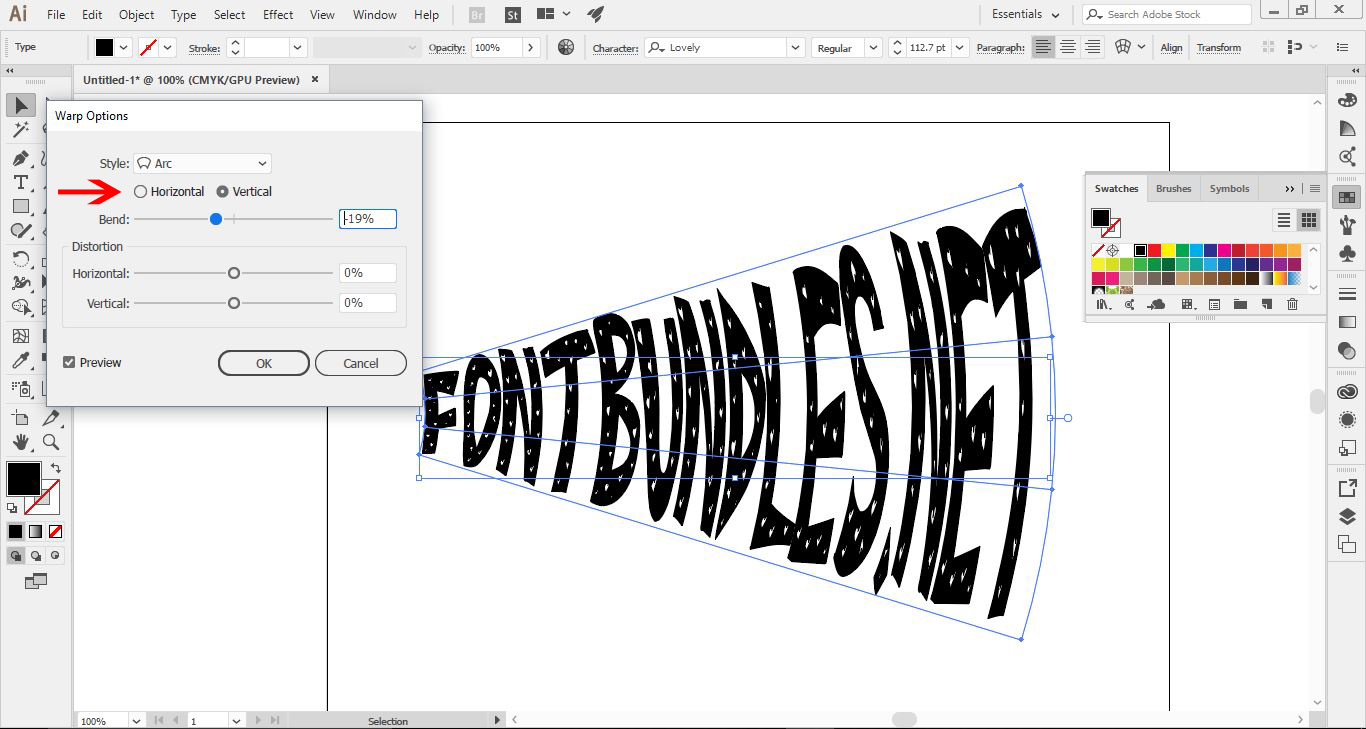Open the stroke weight dropdown
Screen dimensions: 1366x729
(297, 47)
